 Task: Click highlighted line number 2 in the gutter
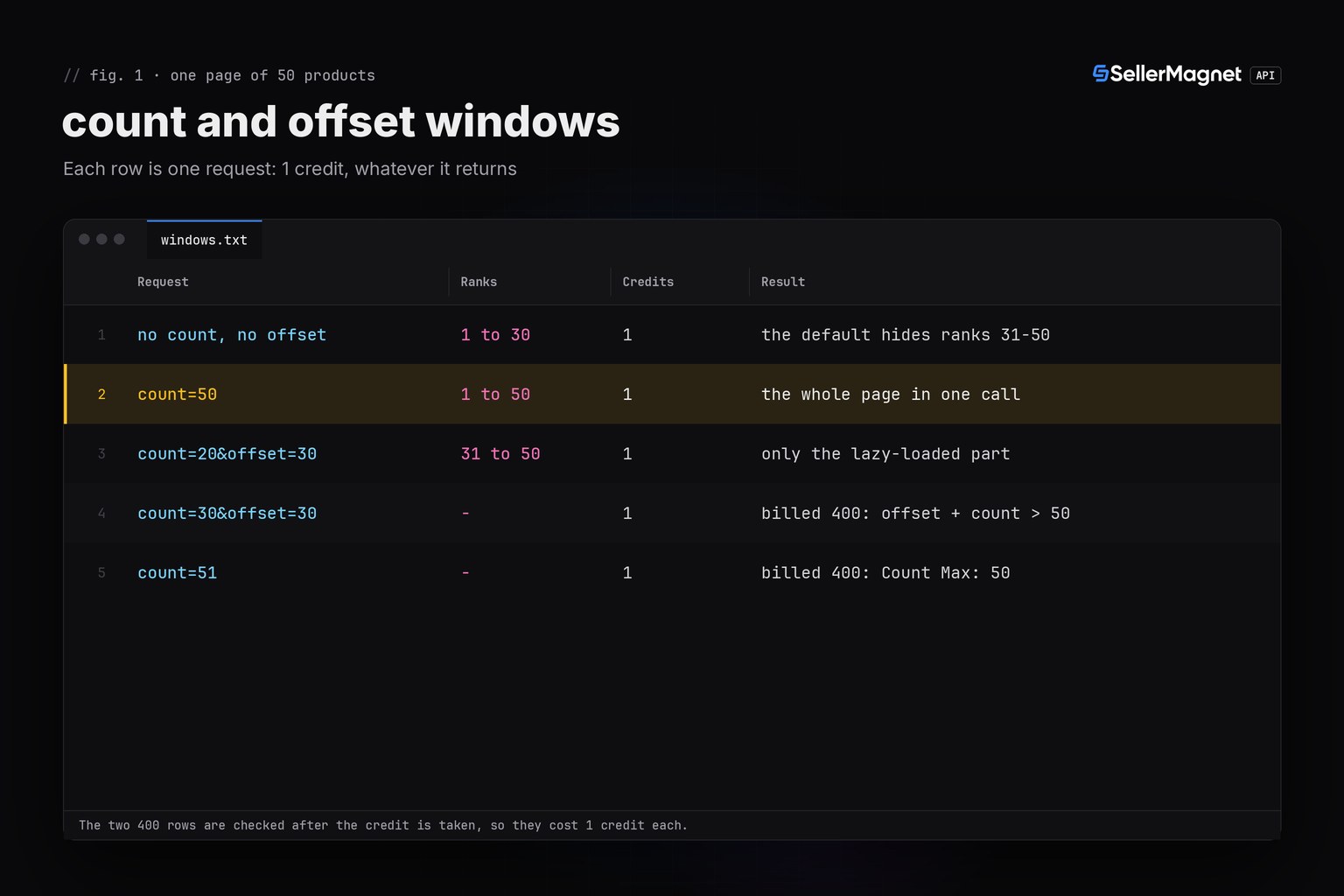click(x=101, y=395)
